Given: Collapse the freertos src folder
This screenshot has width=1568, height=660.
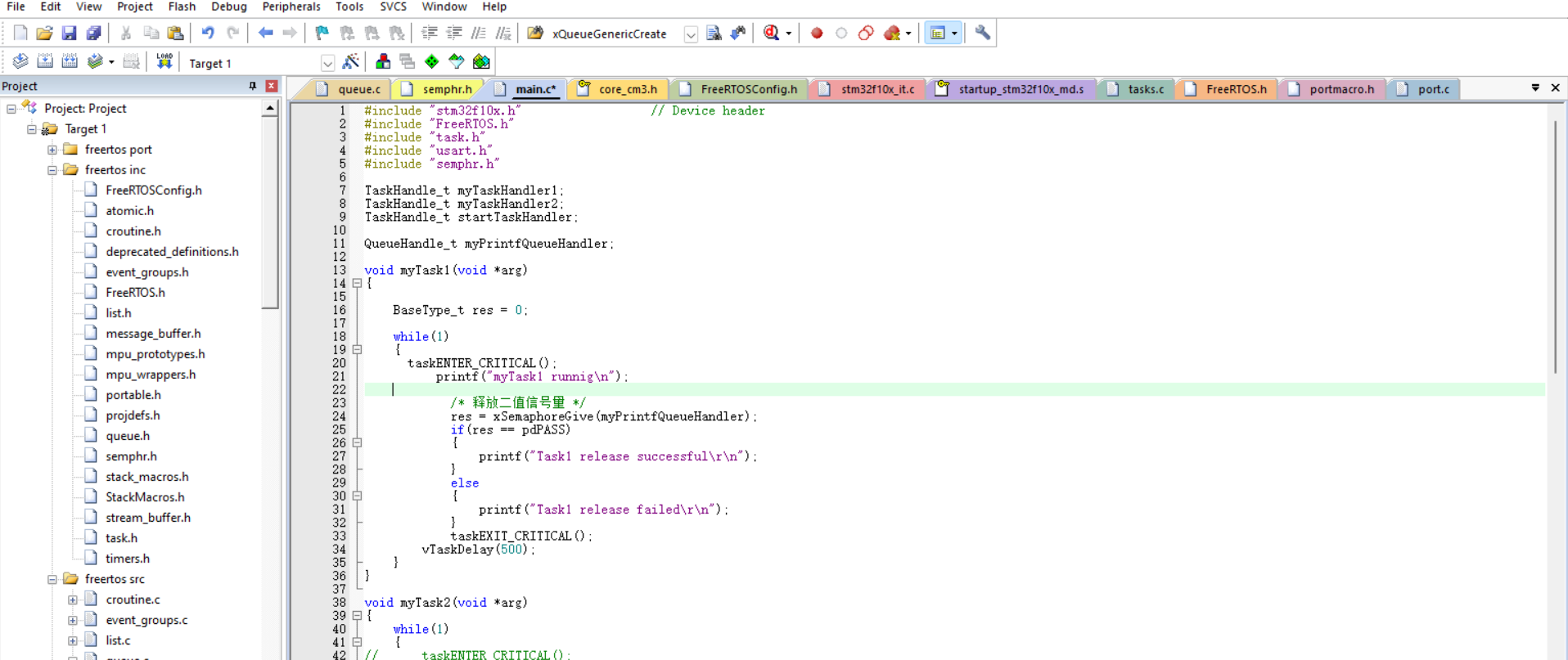Looking at the screenshot, I should tap(52, 579).
